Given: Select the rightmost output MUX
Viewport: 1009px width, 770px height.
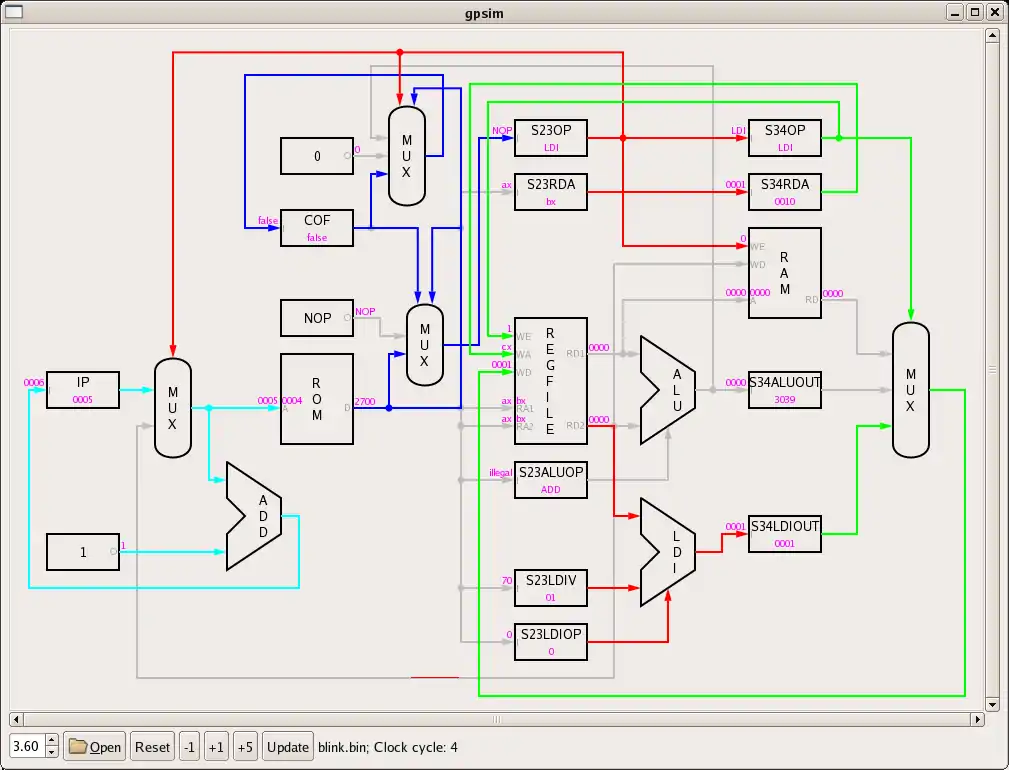Looking at the screenshot, I should [x=911, y=389].
